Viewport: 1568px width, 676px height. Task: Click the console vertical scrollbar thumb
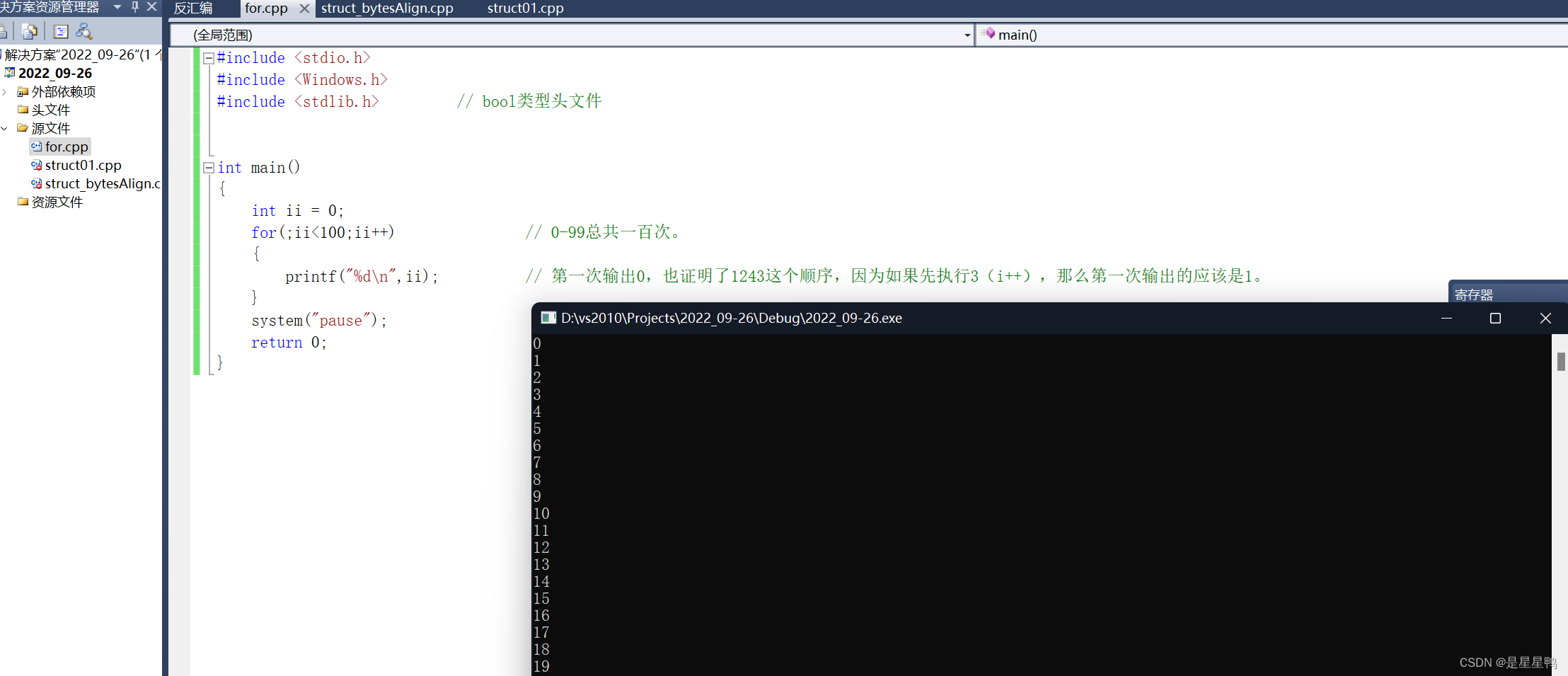click(1560, 361)
